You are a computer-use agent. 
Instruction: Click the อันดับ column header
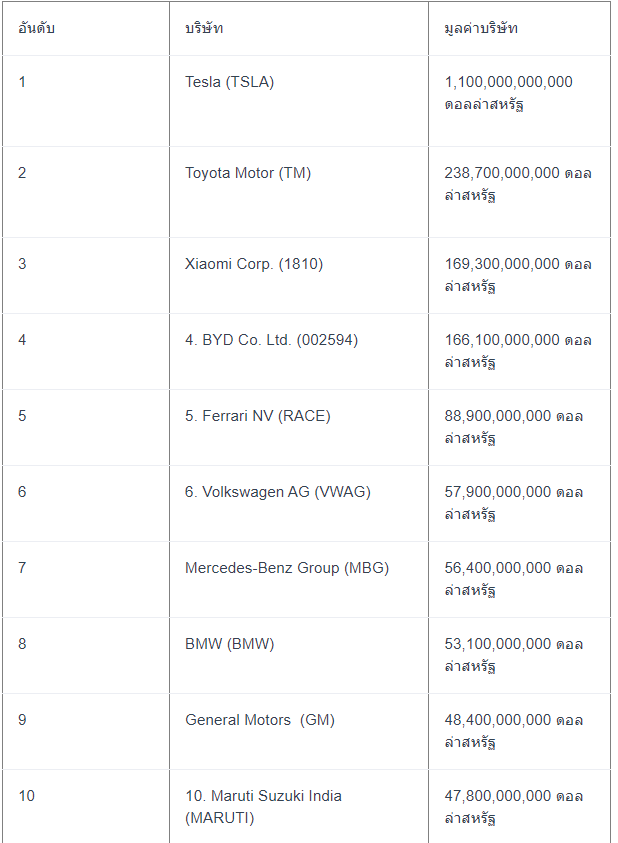click(37, 28)
